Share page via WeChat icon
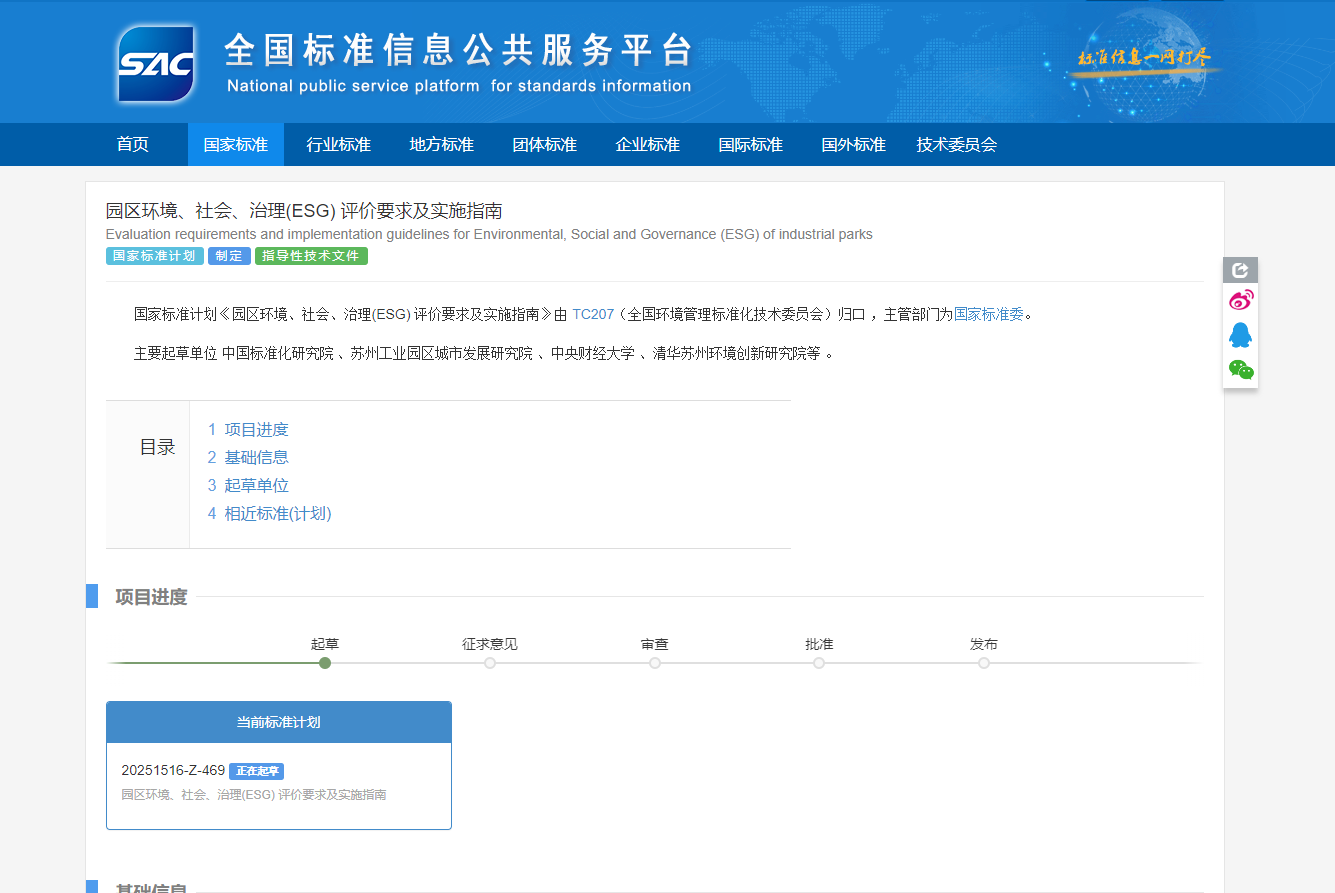 (1240, 370)
